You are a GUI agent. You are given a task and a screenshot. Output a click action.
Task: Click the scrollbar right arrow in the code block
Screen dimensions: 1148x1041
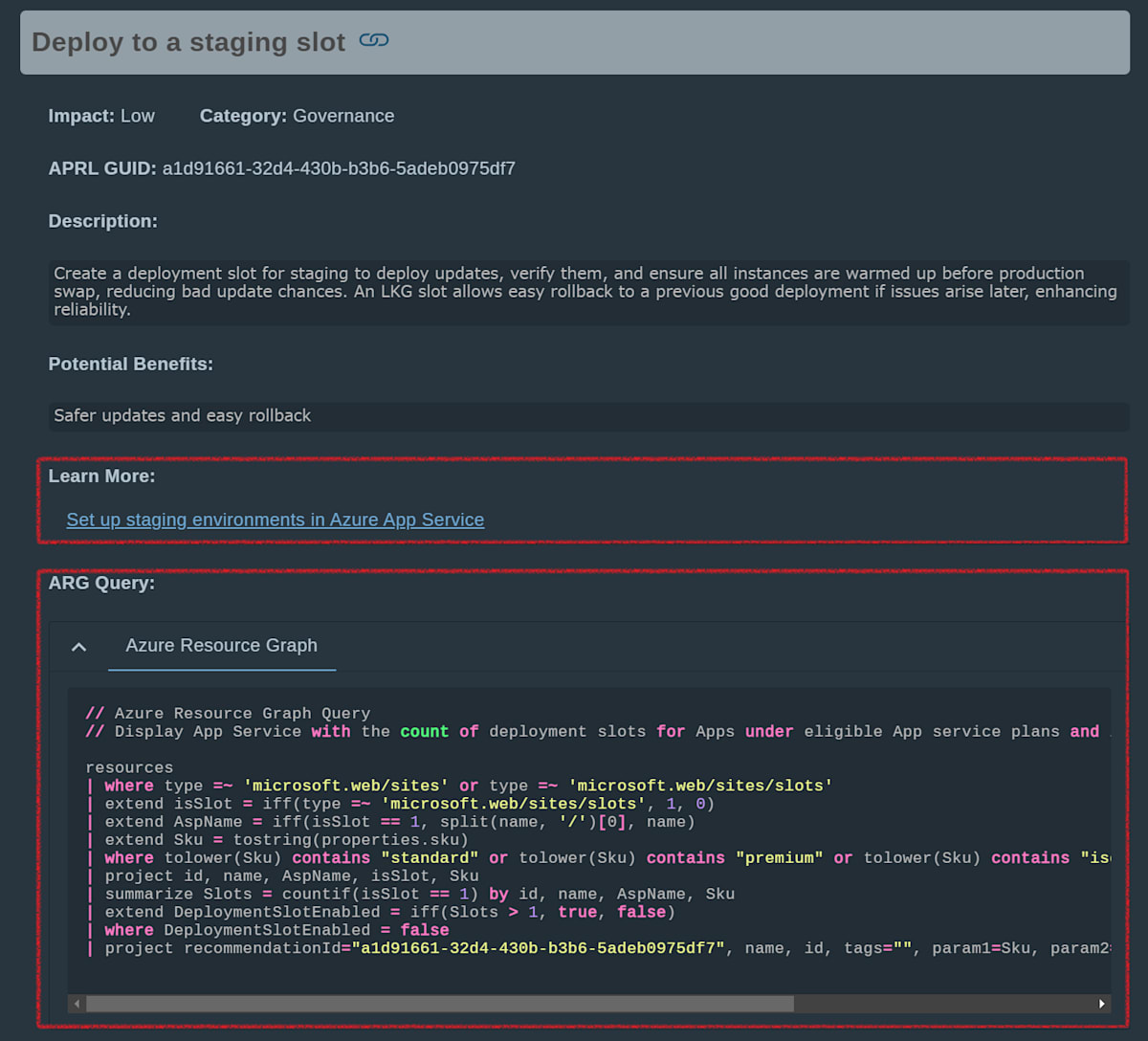tap(1102, 1004)
